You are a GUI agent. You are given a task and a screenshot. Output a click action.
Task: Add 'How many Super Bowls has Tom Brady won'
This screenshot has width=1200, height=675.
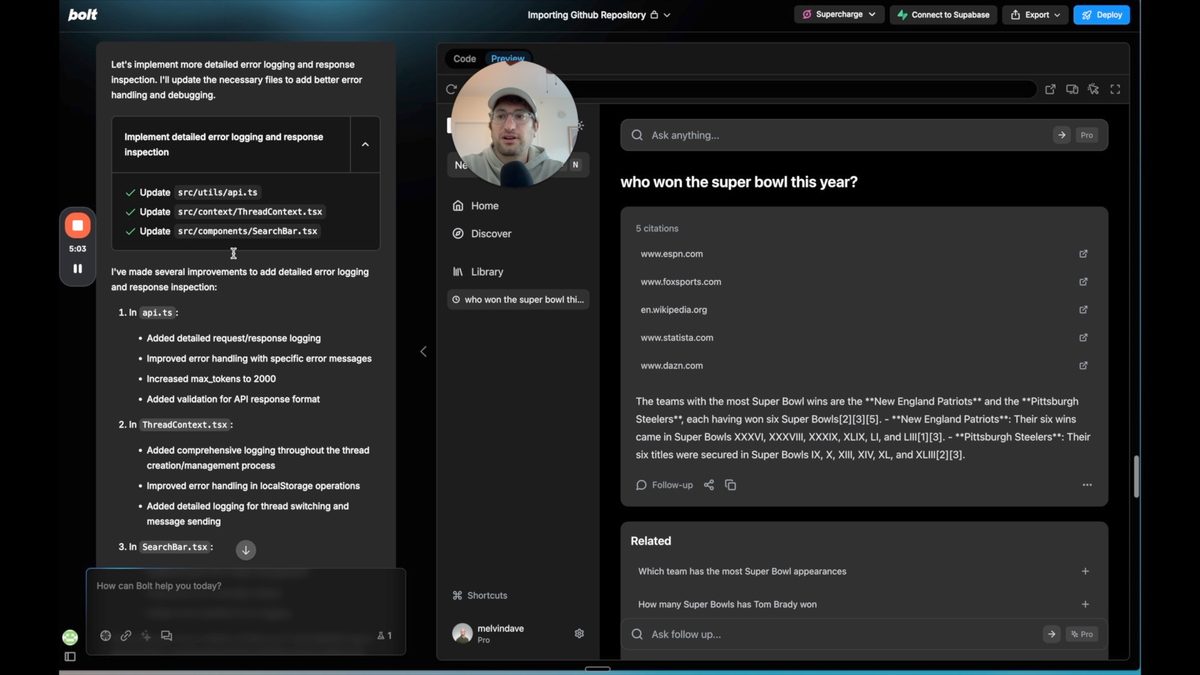coord(1085,605)
